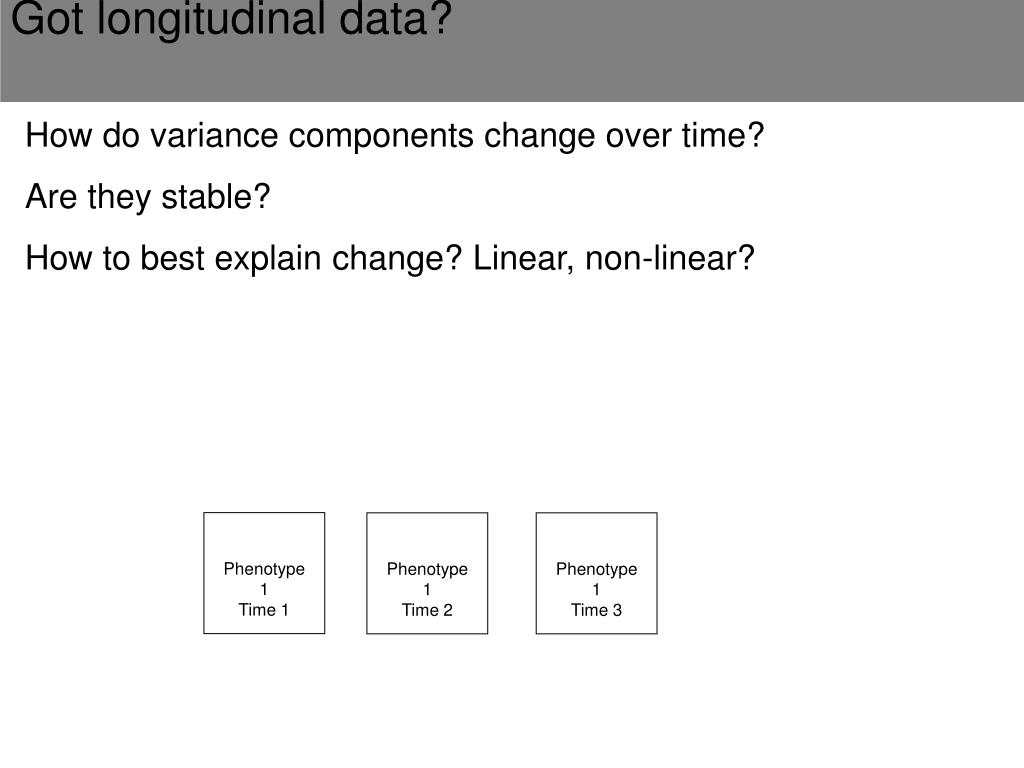Click the word "components" in the first line

click(x=381, y=137)
